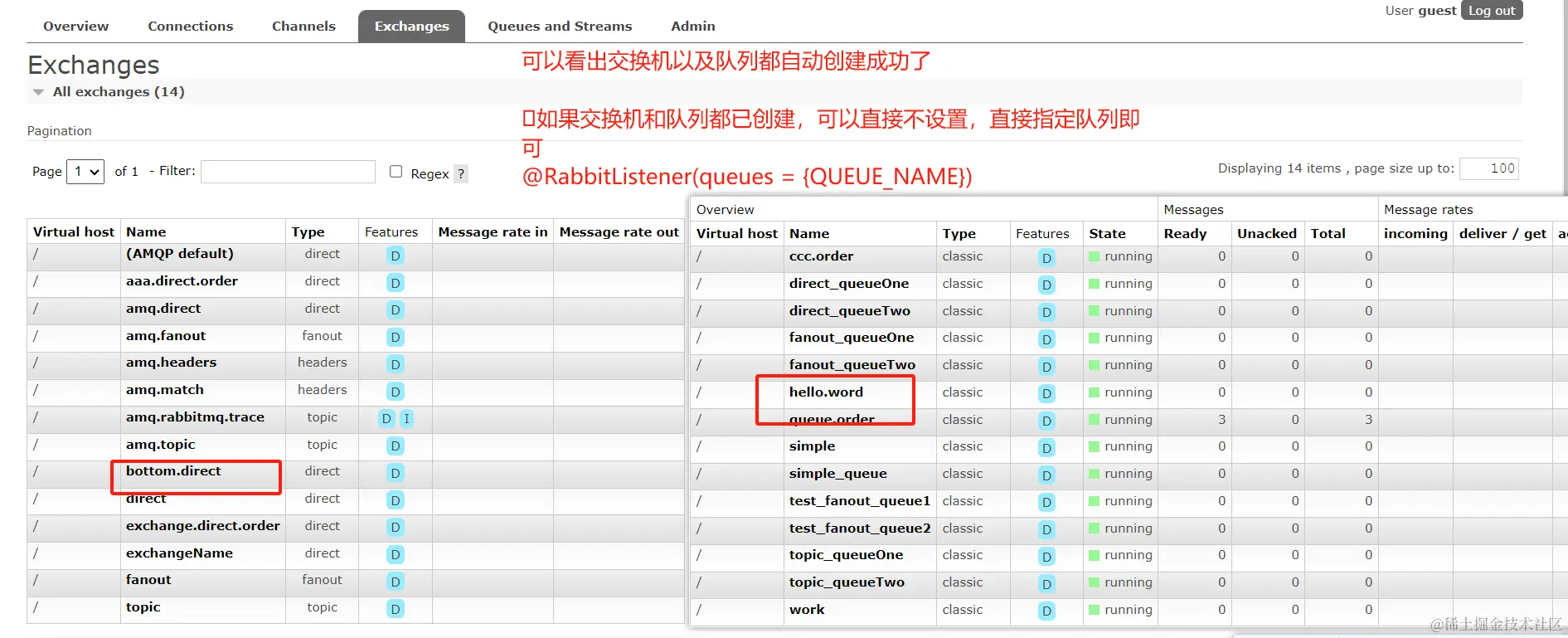The image size is (1568, 638).
Task: Click the durable D badge for bottom.direct
Action: (x=396, y=473)
